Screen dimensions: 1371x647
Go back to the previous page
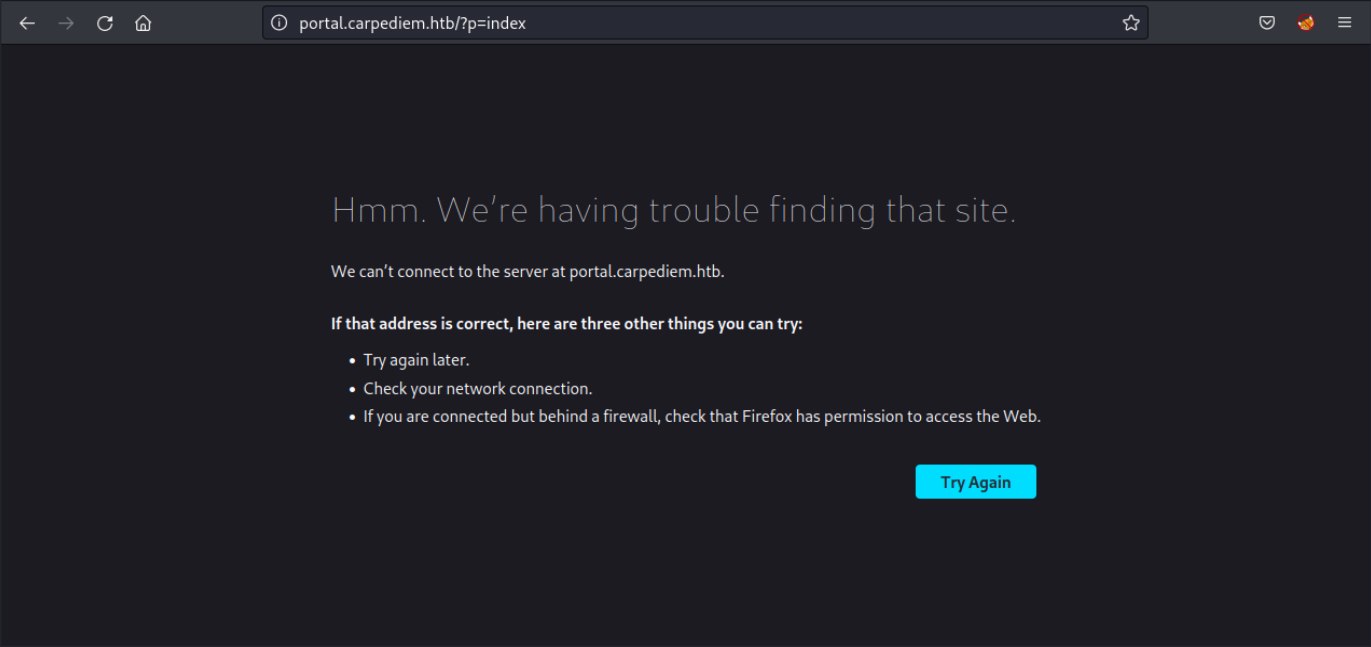pos(27,23)
